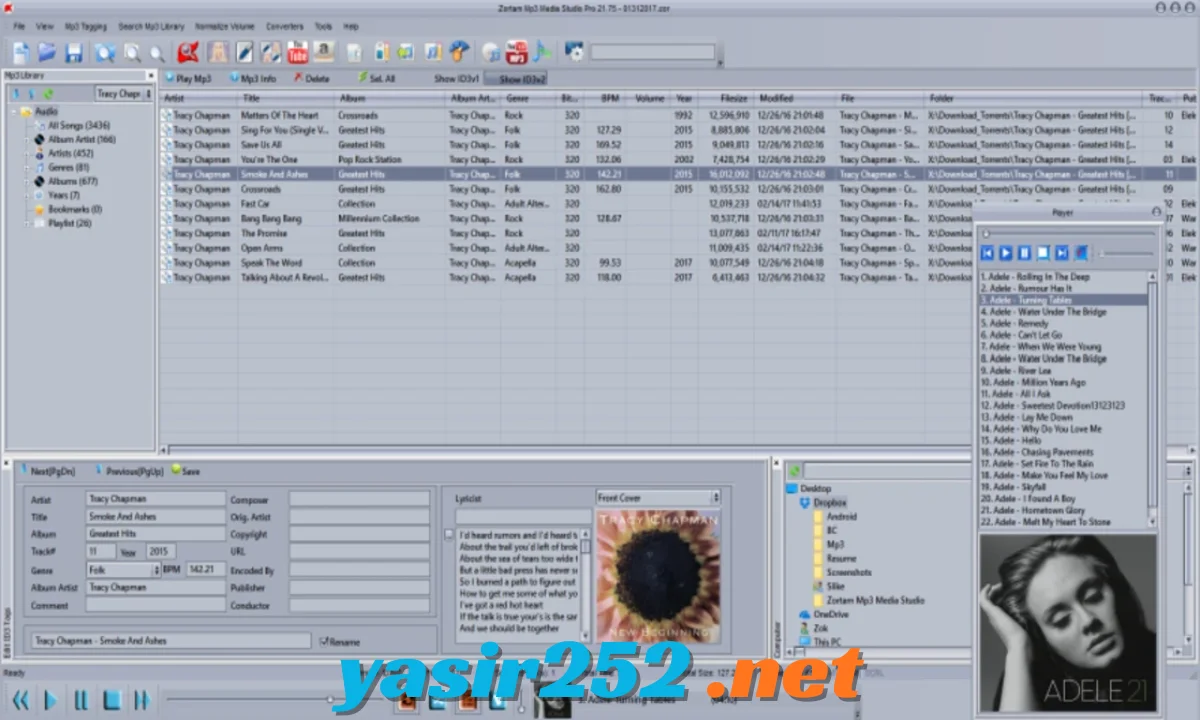Click the BPM field showing 142.21

206,569
